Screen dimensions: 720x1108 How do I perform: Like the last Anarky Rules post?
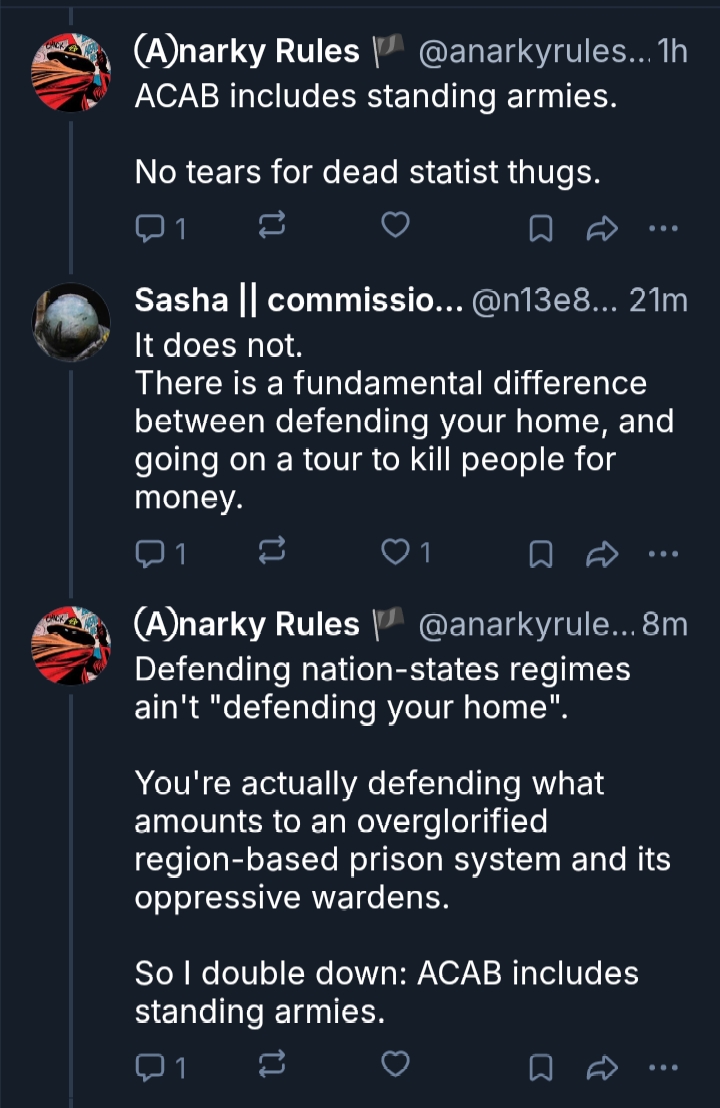click(x=396, y=1067)
